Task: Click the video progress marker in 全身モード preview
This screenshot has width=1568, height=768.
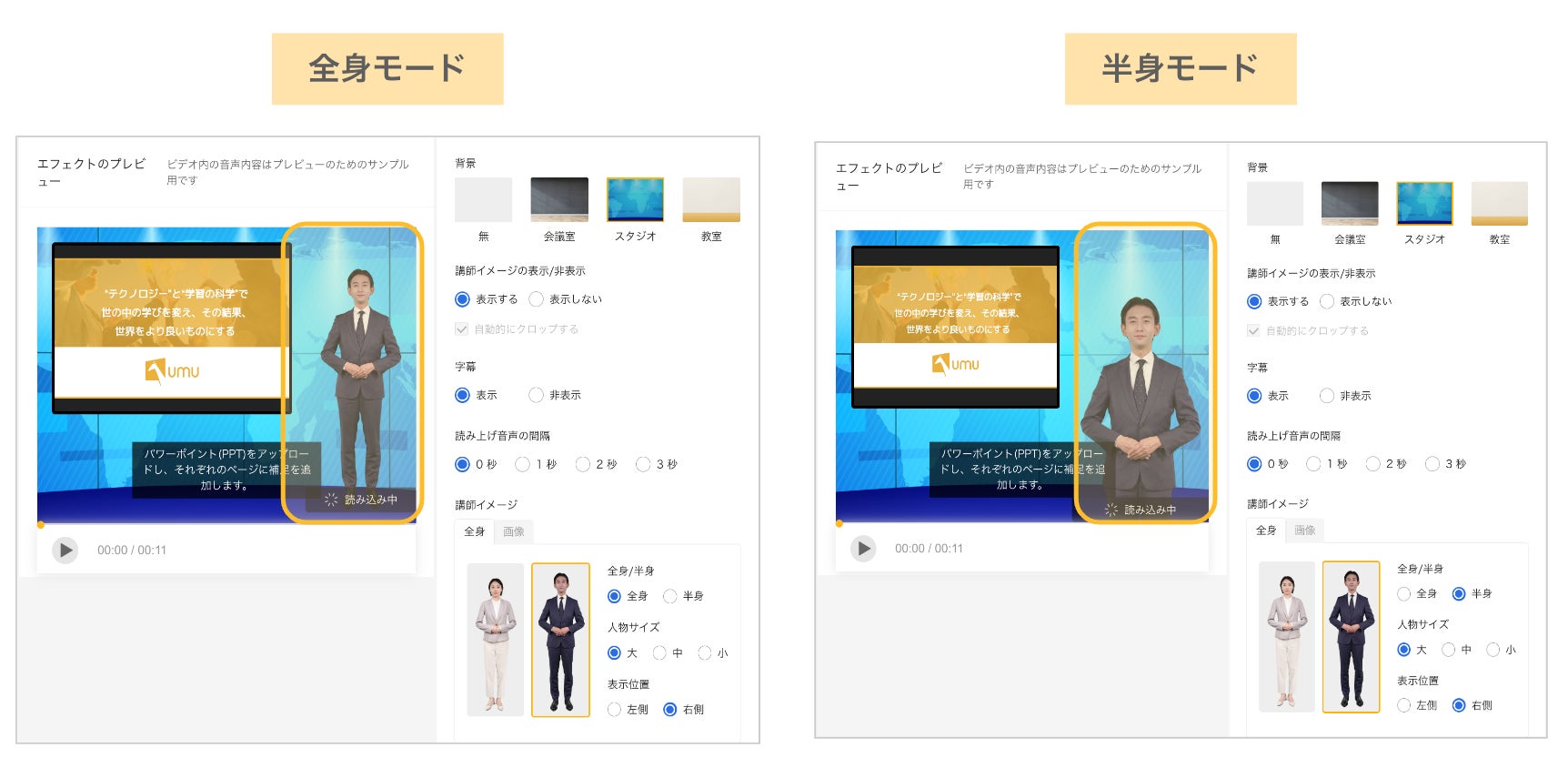Action: (x=41, y=525)
